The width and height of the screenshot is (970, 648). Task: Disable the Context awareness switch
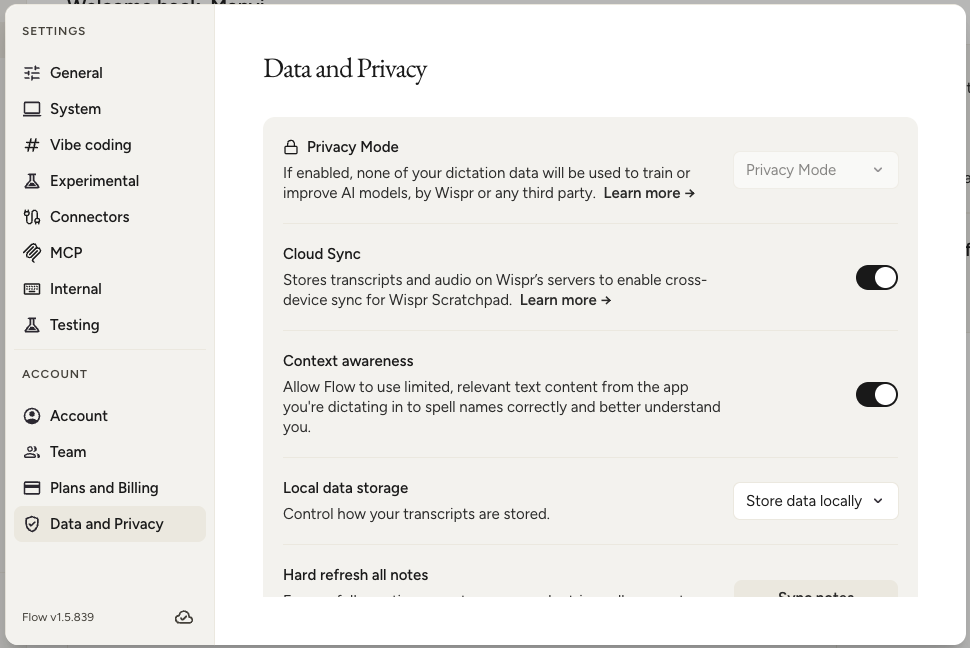[877, 394]
